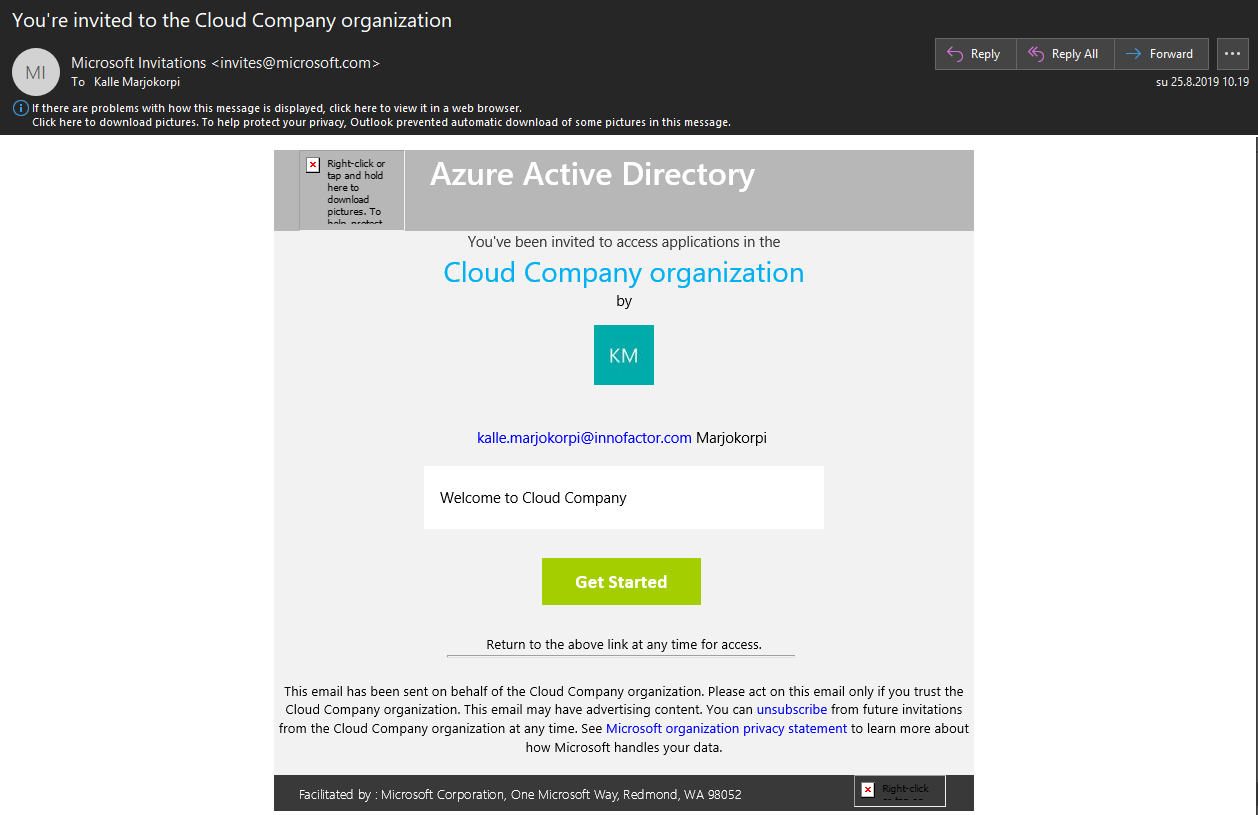Click the date su 25.8.2019 10.19
This screenshot has height=815, width=1258.
pos(1203,82)
